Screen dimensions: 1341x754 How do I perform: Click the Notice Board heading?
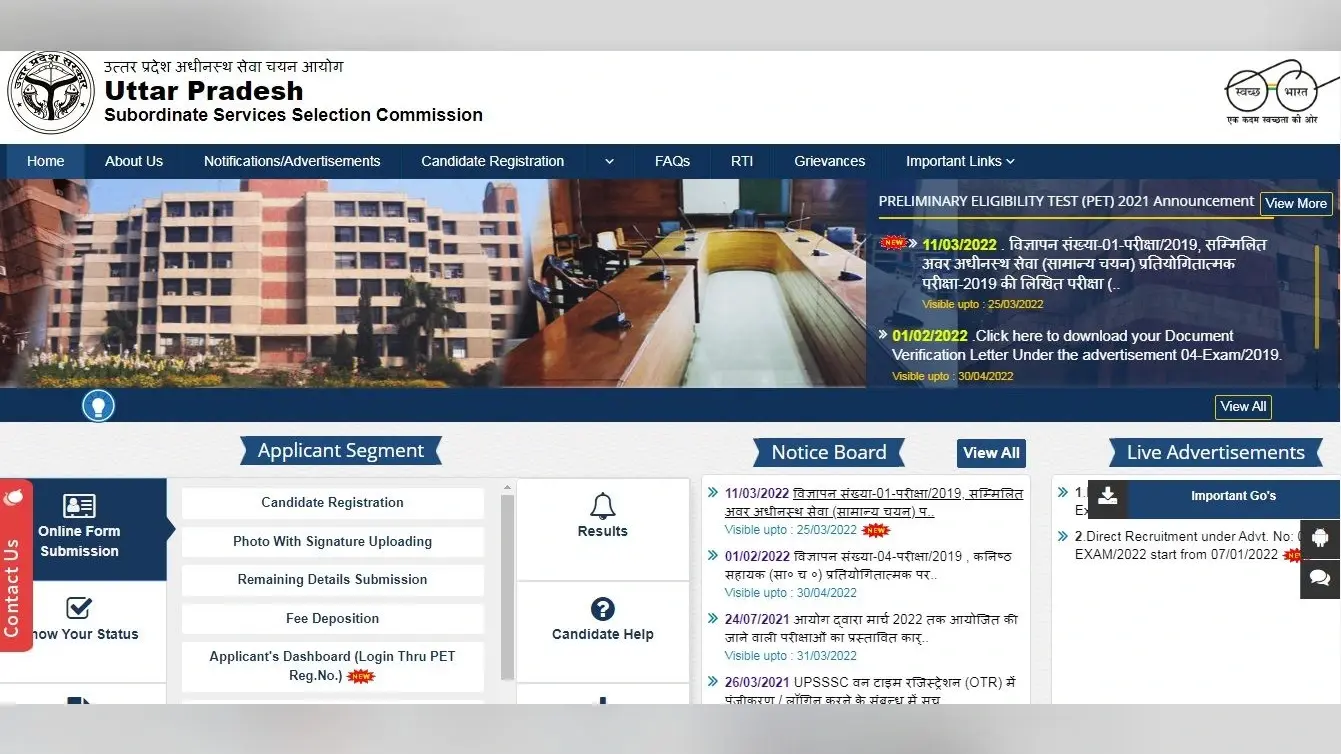829,453
